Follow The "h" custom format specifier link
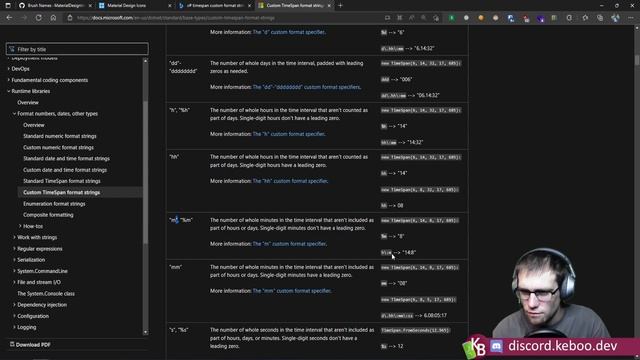This screenshot has width=640, height=360. click(x=289, y=134)
